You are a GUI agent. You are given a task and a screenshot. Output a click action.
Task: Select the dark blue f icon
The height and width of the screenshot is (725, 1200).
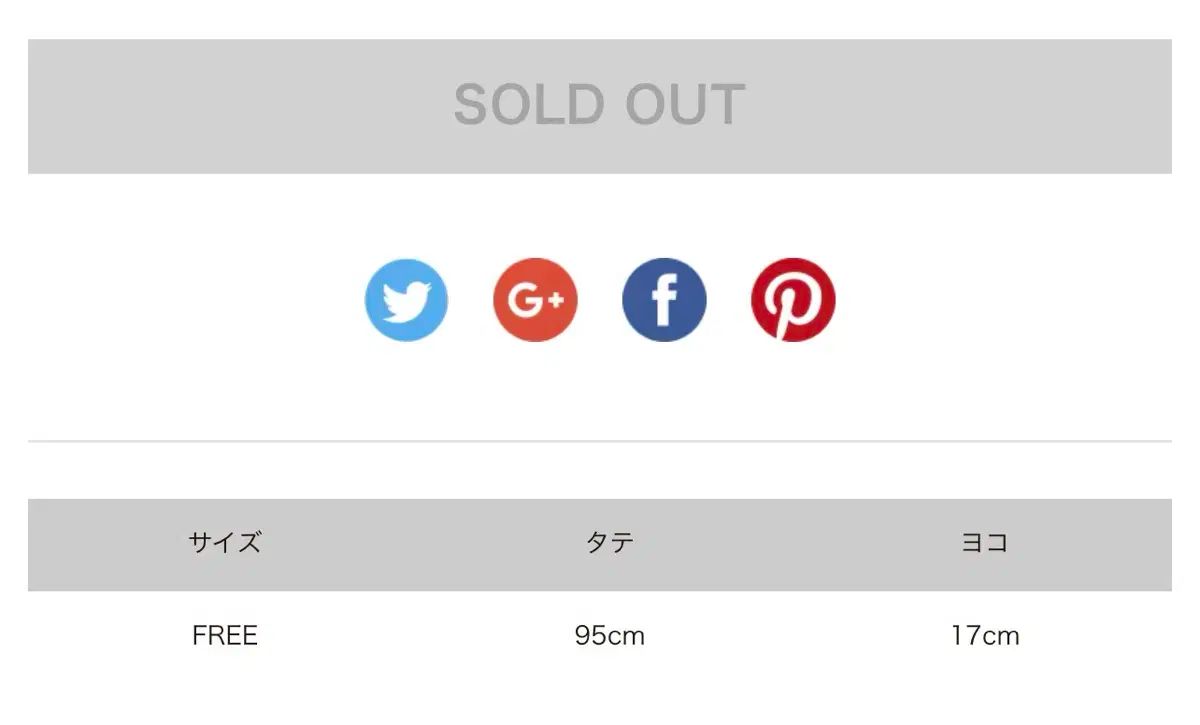[x=664, y=300]
